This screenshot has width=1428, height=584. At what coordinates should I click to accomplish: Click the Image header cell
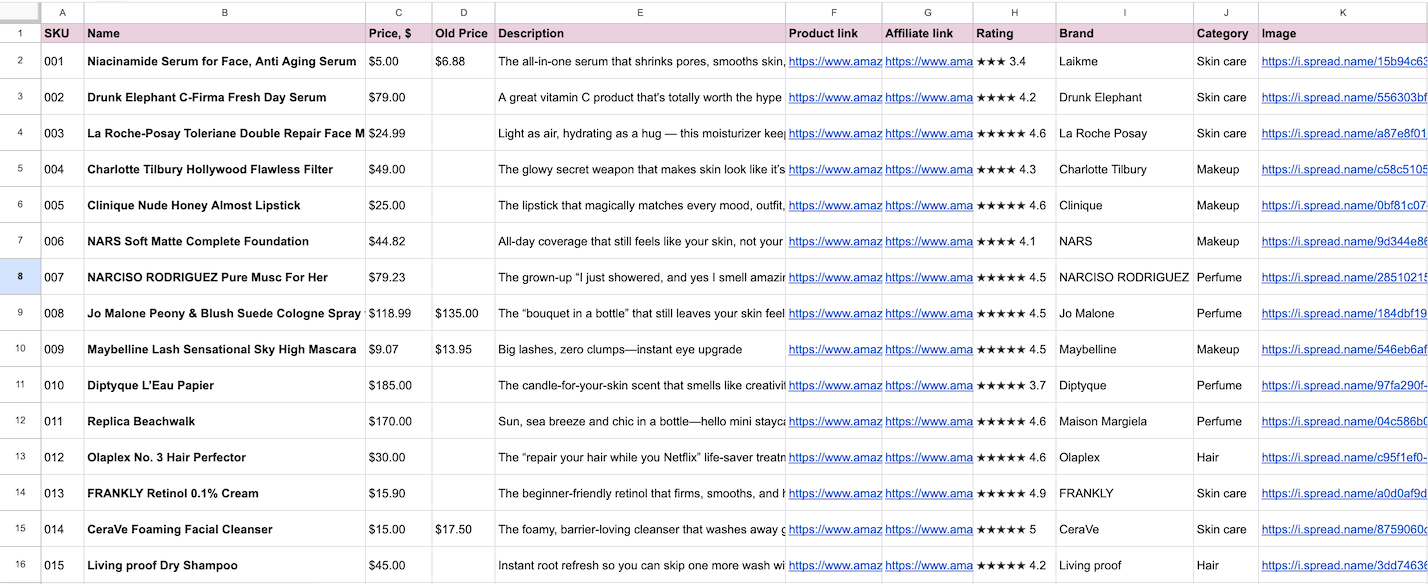pos(1343,33)
